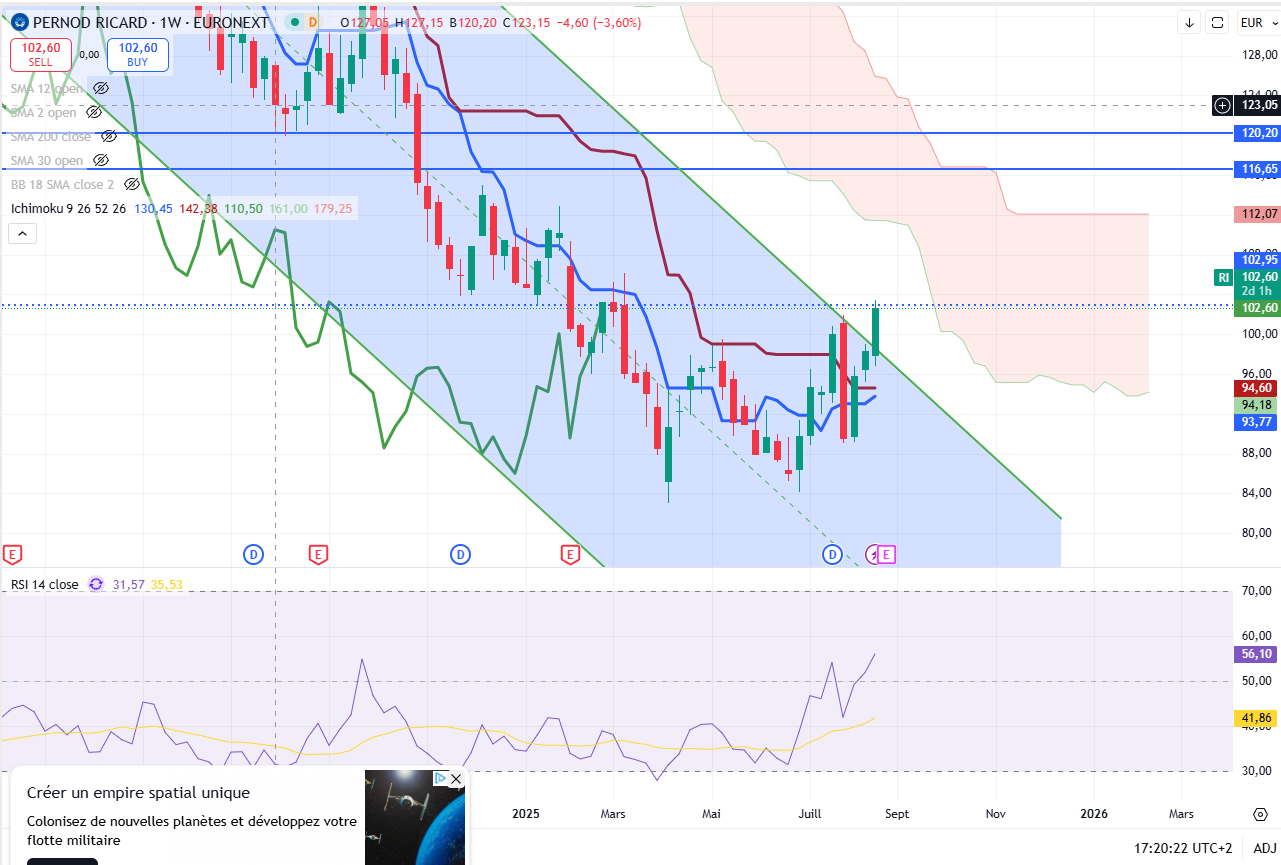Image resolution: width=1281 pixels, height=865 pixels.
Task: Click the 120,20 horizontal line price label
Action: pyautogui.click(x=1259, y=132)
